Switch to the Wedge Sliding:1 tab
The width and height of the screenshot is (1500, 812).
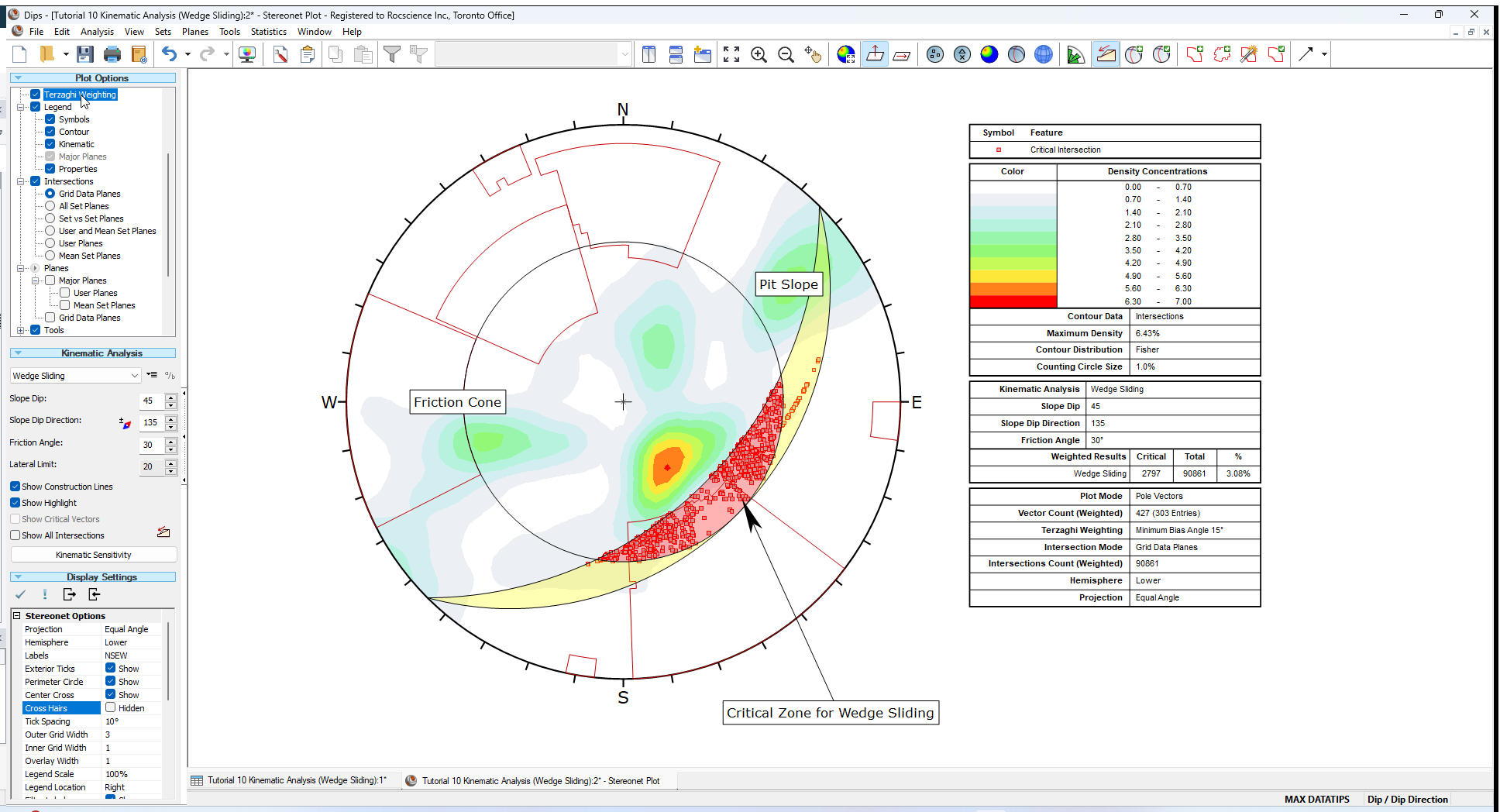pyautogui.click(x=294, y=780)
